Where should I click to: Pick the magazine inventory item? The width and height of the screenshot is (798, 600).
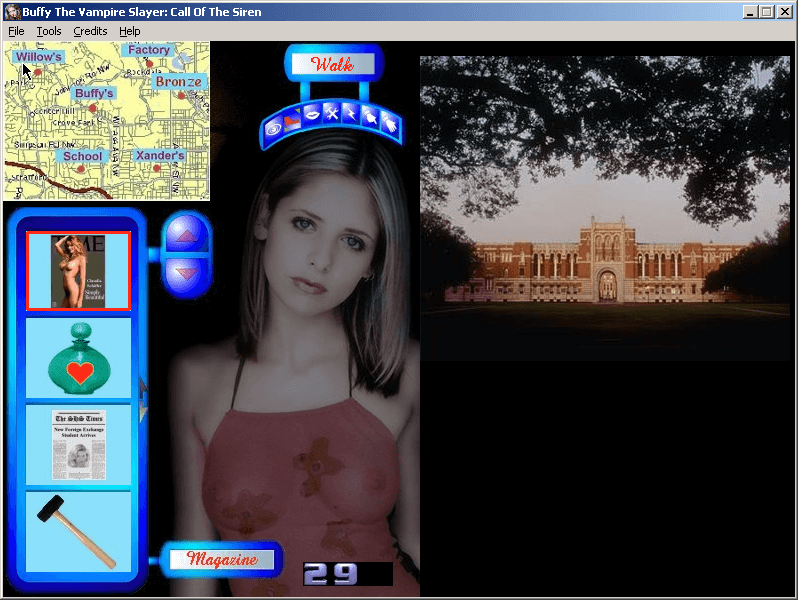pos(78,271)
